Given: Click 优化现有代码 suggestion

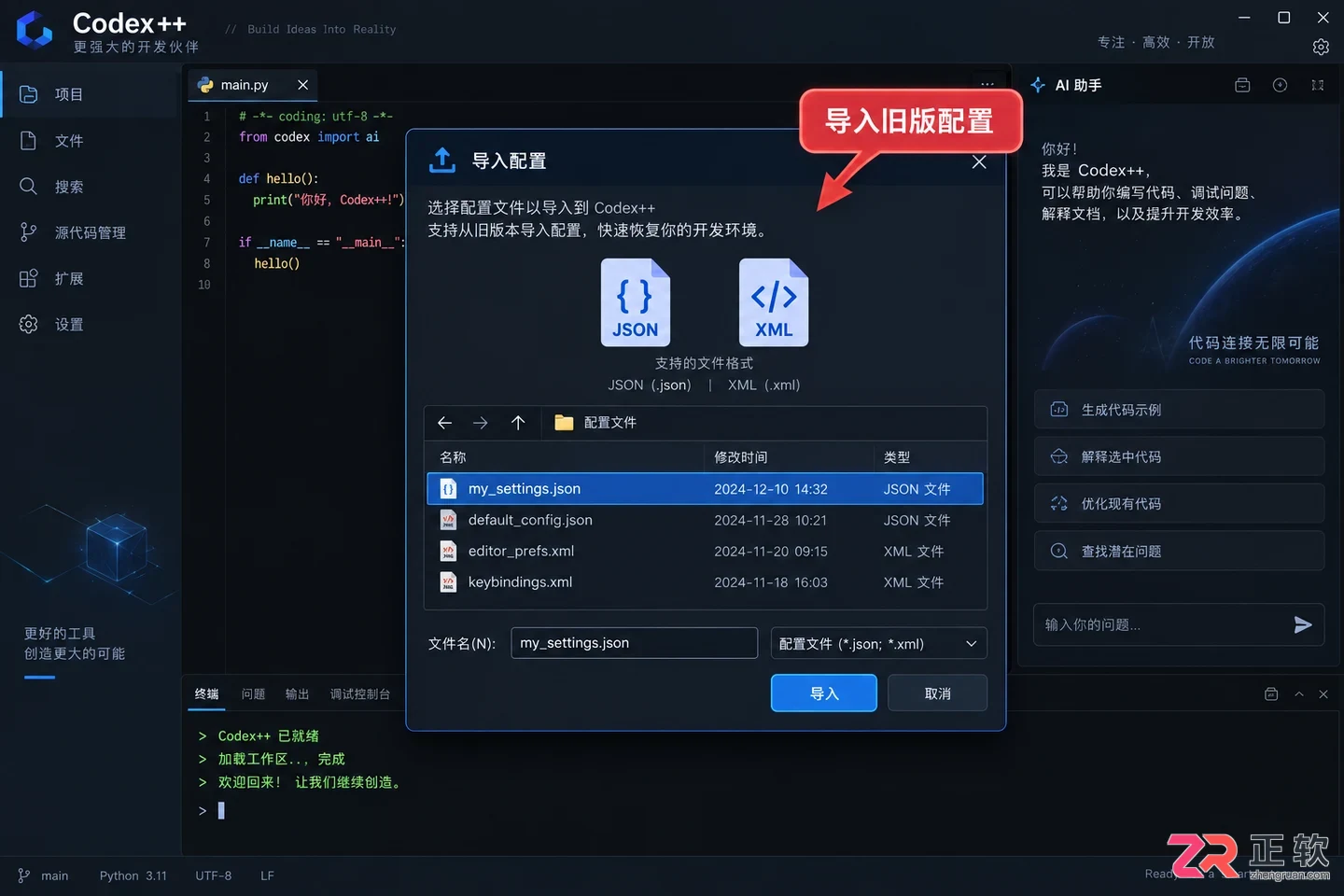Looking at the screenshot, I should pos(1180,504).
